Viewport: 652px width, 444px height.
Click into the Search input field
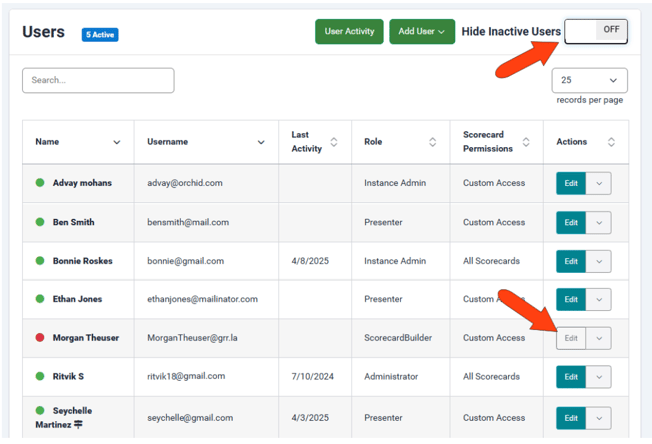tap(98, 81)
